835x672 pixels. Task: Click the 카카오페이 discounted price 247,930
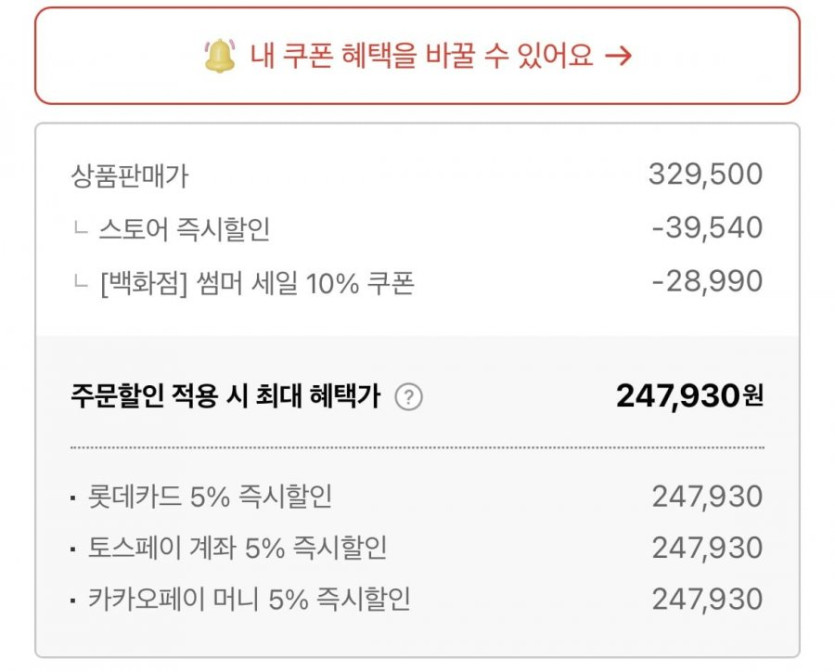pos(706,600)
